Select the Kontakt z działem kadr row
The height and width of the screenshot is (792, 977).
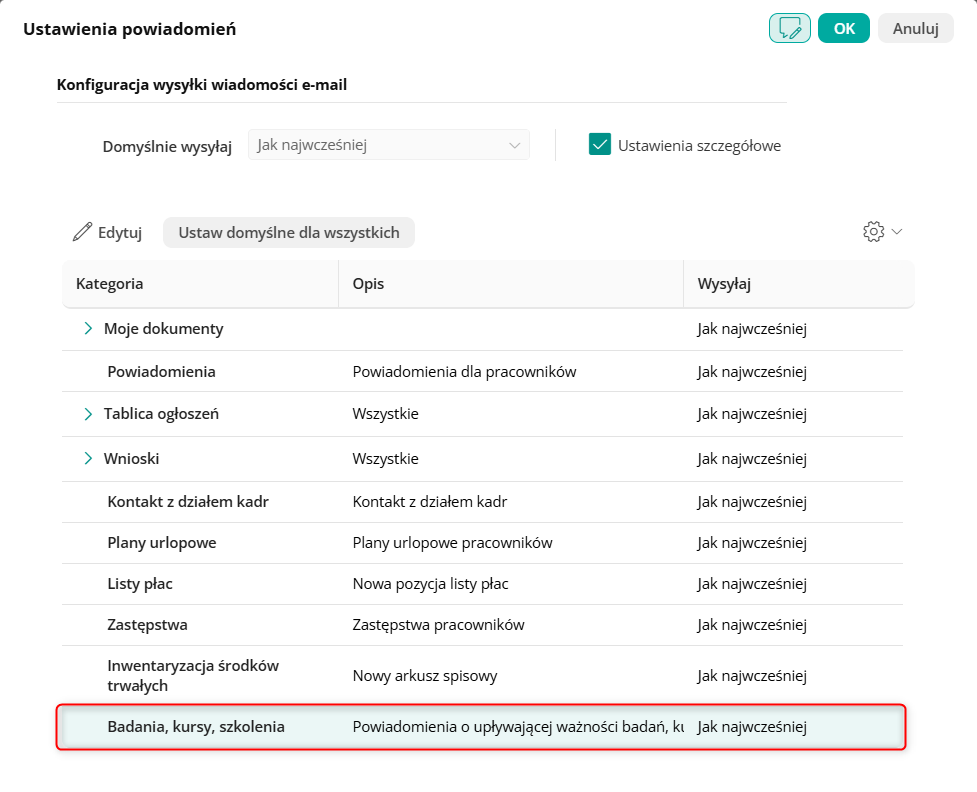click(x=188, y=502)
